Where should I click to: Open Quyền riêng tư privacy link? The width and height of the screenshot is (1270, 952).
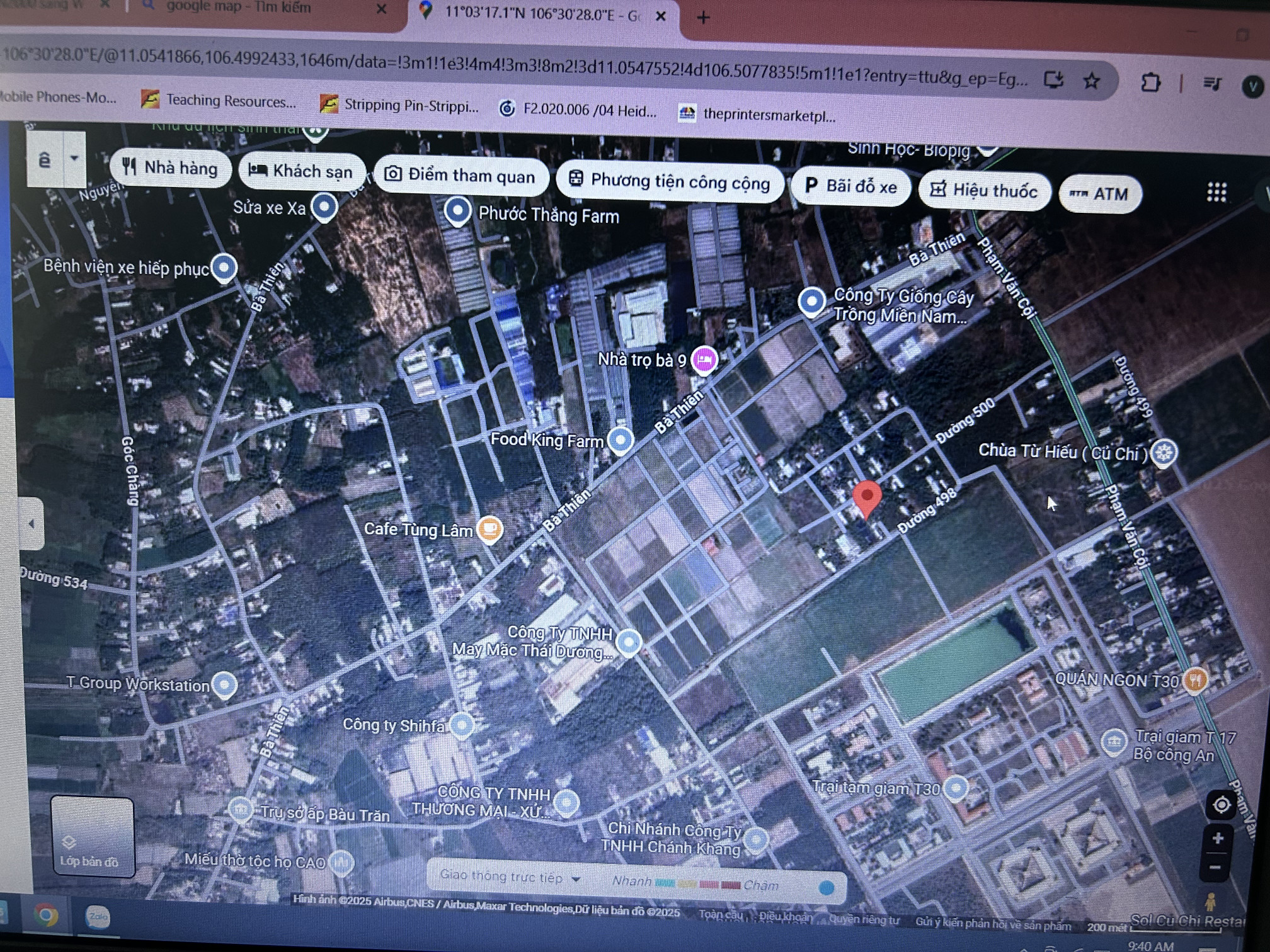[x=864, y=920]
